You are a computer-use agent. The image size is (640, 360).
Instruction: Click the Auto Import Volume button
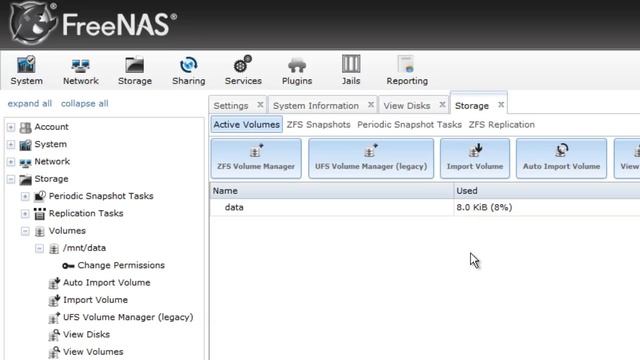click(561, 158)
